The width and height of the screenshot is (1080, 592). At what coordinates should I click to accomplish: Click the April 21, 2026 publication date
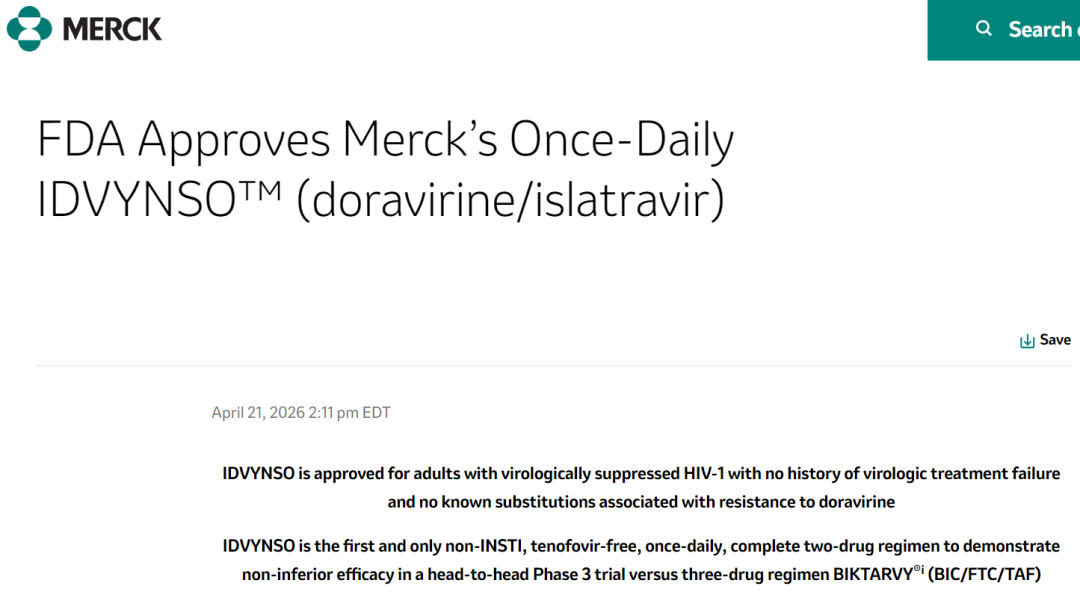coord(258,413)
